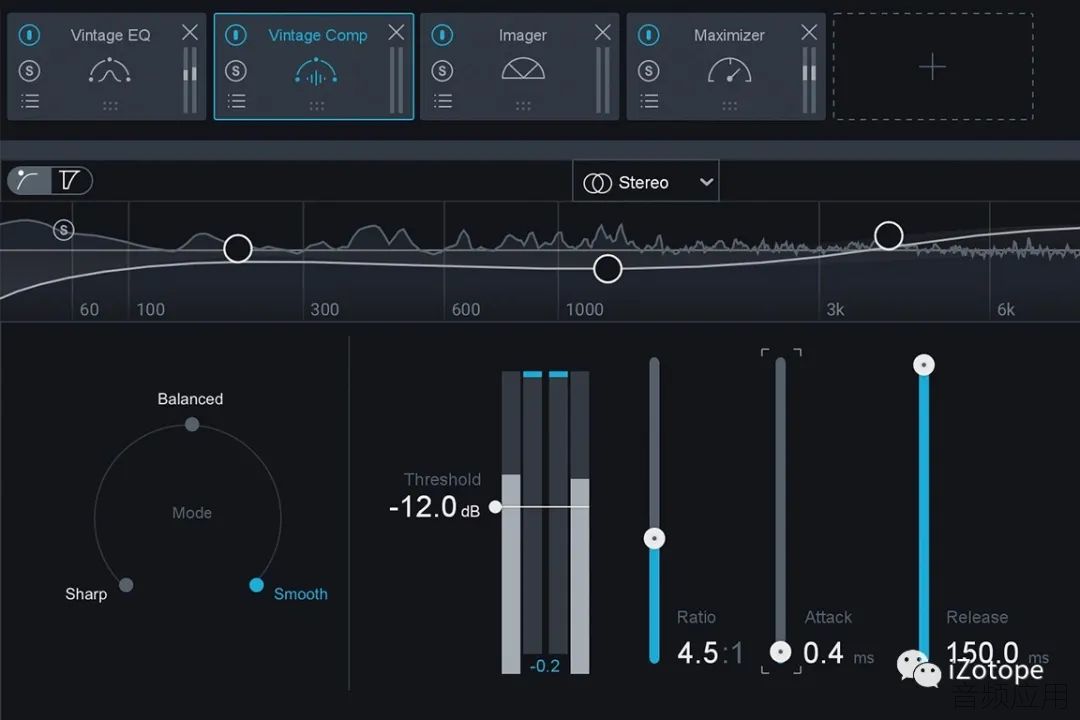The height and width of the screenshot is (720, 1080).
Task: Click the -0.2 gain reduction readout
Action: (x=545, y=666)
